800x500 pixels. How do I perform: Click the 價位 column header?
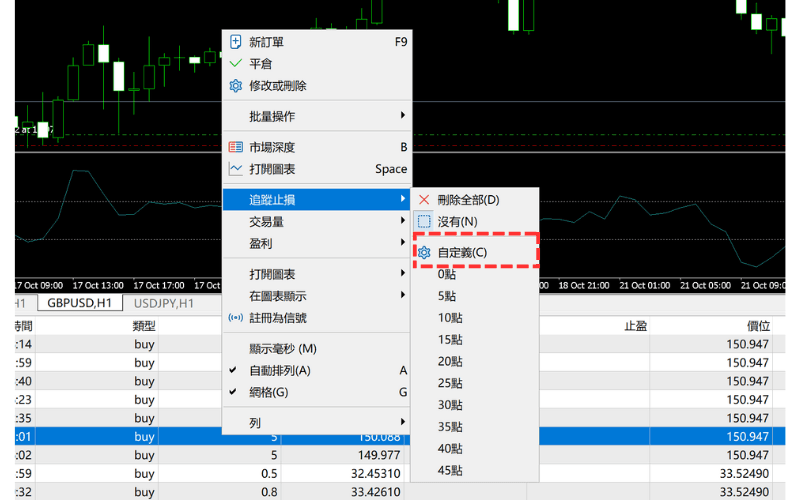(758, 326)
